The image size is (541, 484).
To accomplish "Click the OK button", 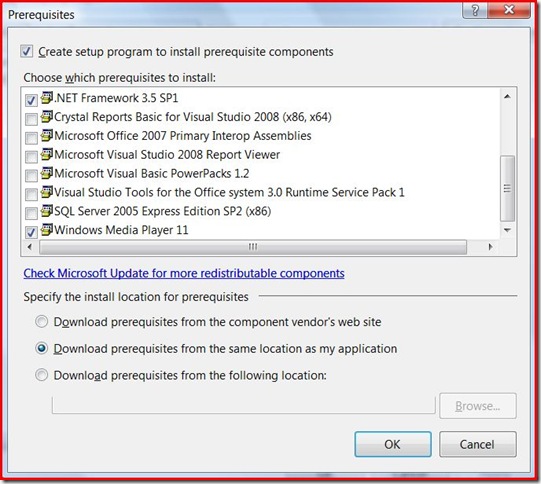I will click(393, 444).
